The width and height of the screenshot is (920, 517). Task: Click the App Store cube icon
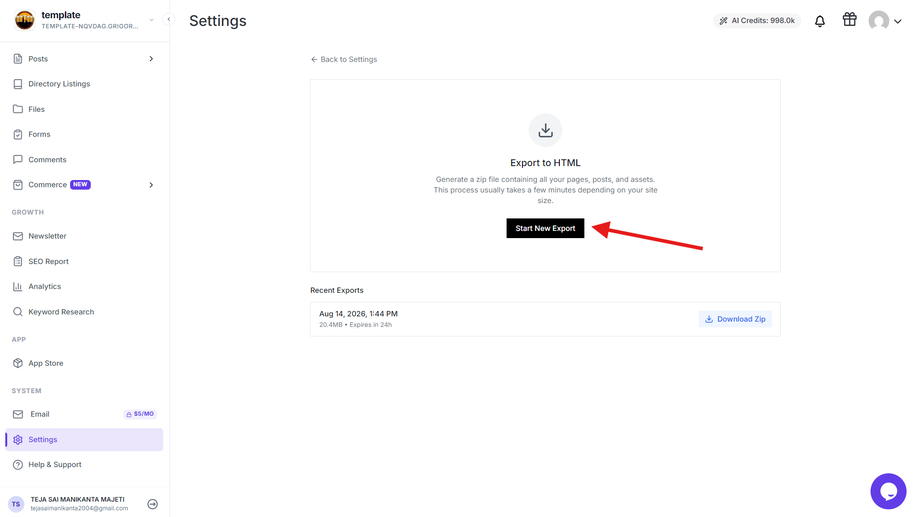pyautogui.click(x=18, y=363)
